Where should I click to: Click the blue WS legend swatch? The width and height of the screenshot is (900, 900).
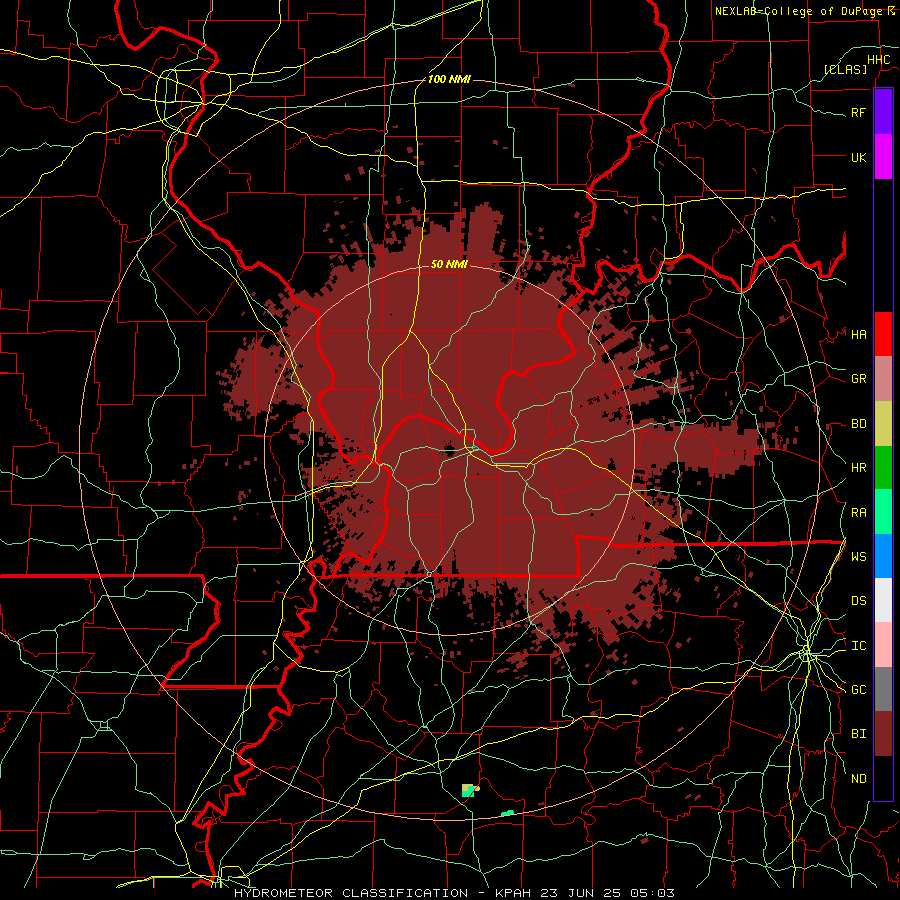(883, 556)
